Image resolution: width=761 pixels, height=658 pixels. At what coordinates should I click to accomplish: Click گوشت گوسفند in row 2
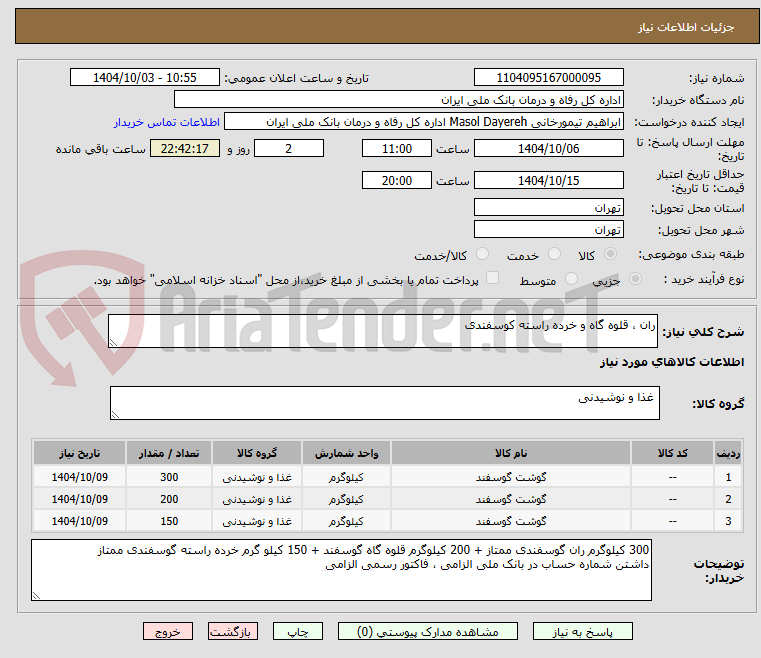(x=511, y=499)
